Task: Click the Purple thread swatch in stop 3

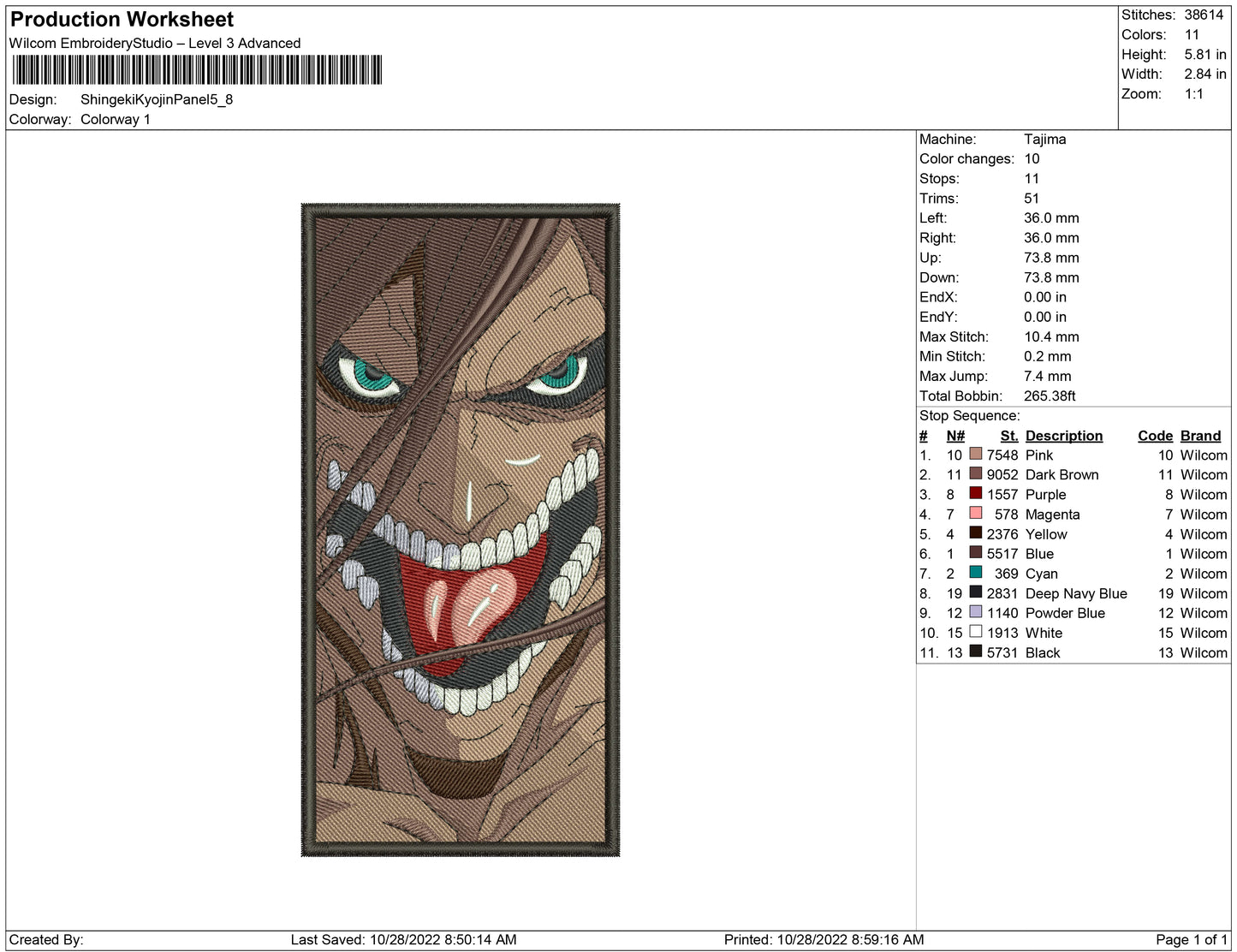Action: coord(976,493)
